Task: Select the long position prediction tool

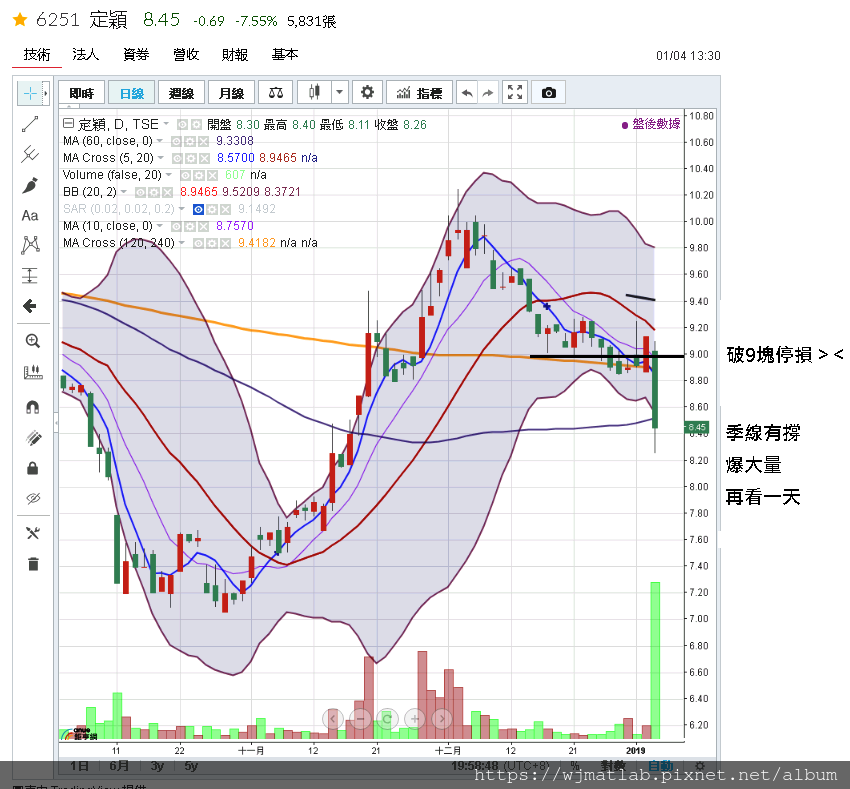Action: click(x=30, y=275)
